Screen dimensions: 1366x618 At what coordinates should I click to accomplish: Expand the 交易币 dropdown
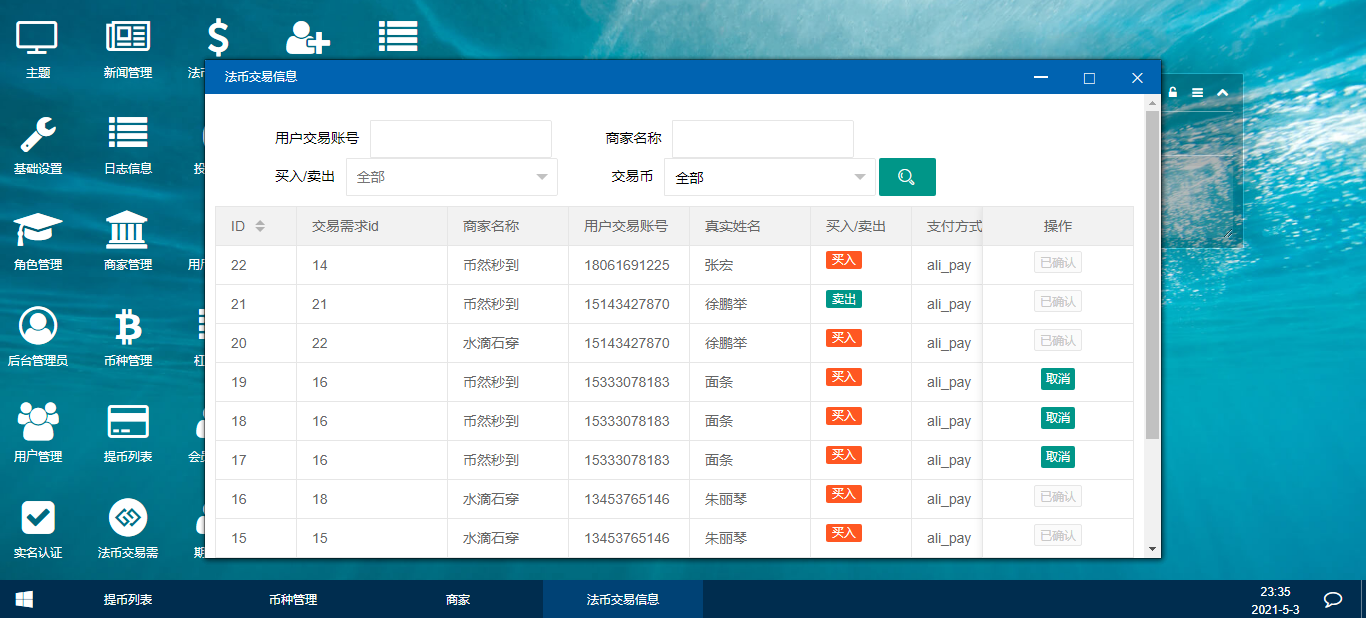point(770,177)
